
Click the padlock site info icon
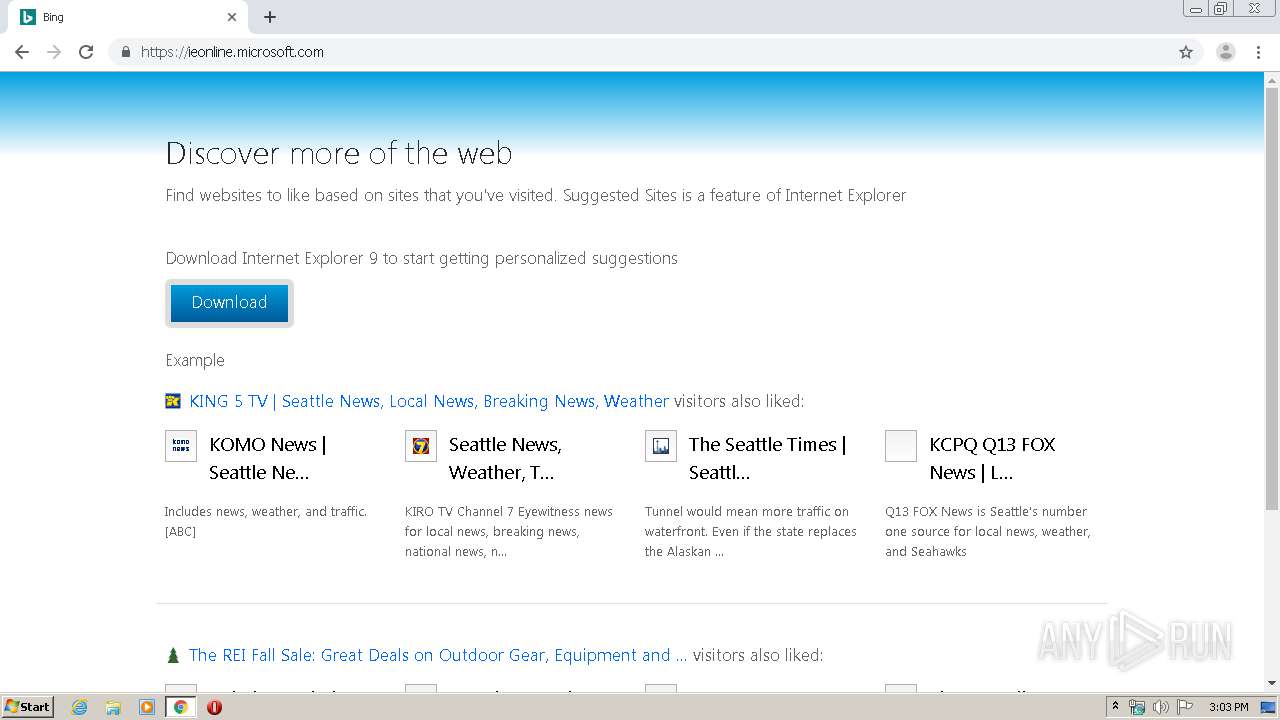[125, 52]
